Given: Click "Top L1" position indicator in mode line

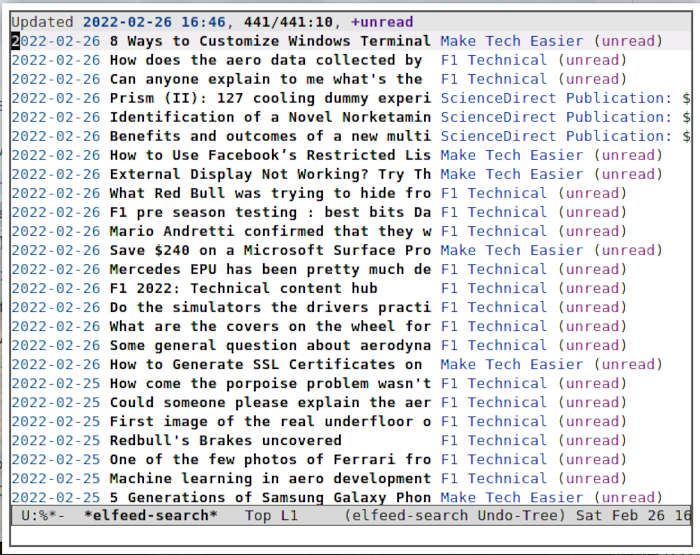Looking at the screenshot, I should pos(271,515).
